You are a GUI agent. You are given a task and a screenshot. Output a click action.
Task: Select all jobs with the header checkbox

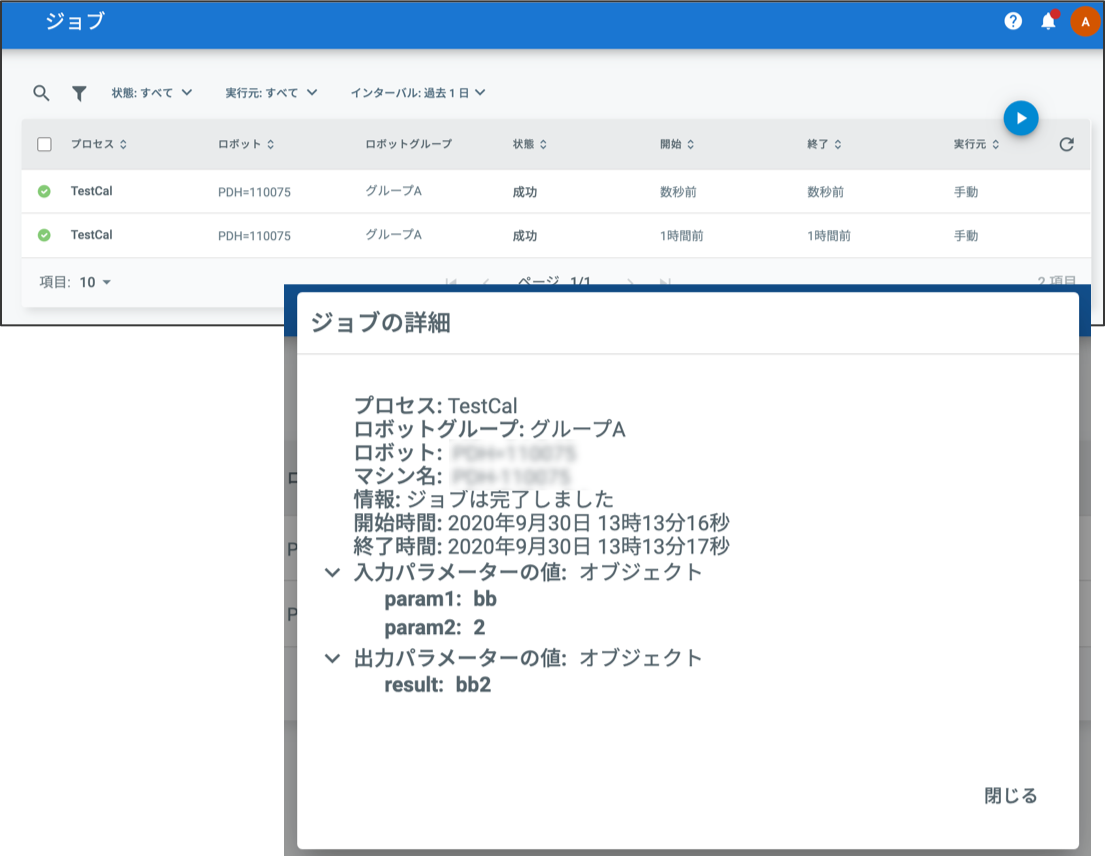click(44, 144)
